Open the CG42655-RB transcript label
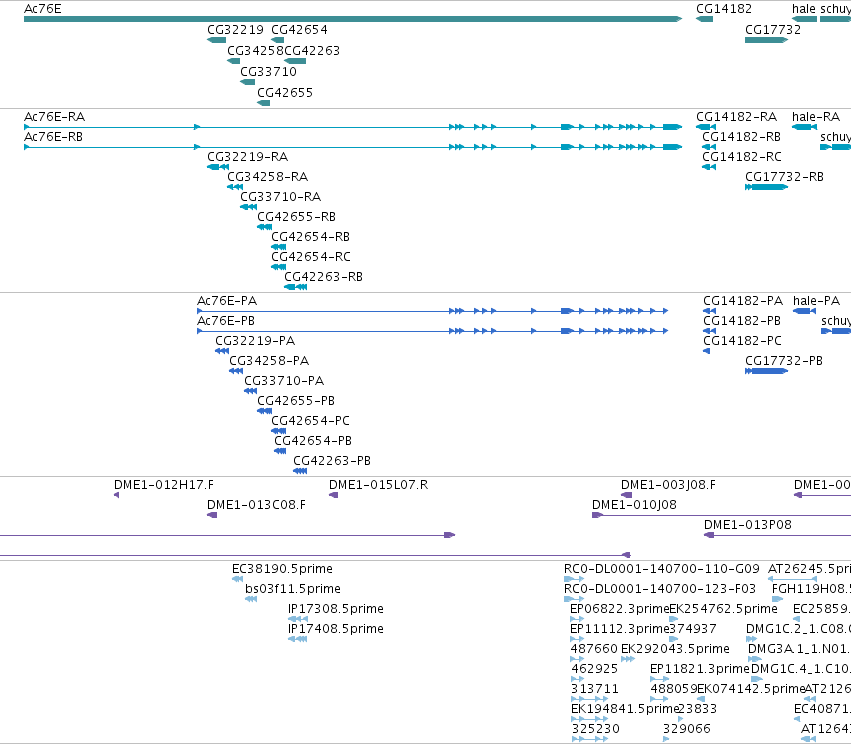The height and width of the screenshot is (744, 851). pos(297,217)
